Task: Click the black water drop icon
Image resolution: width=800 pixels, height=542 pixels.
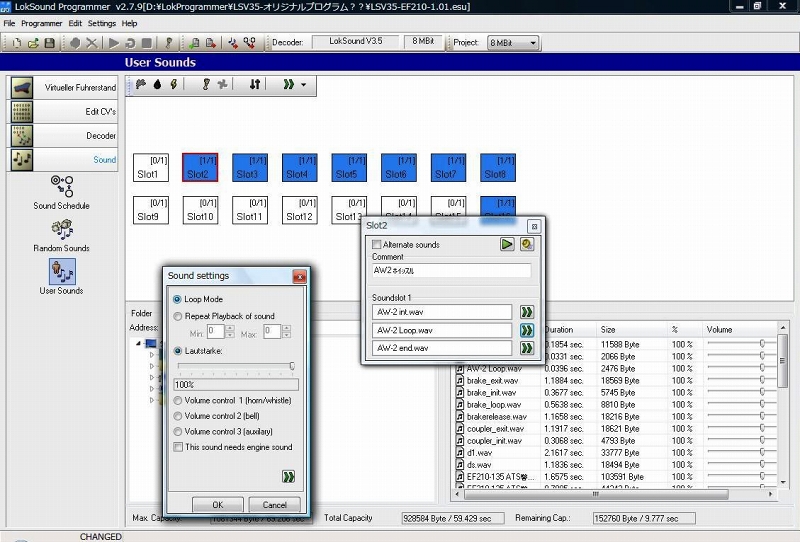Action: click(157, 84)
